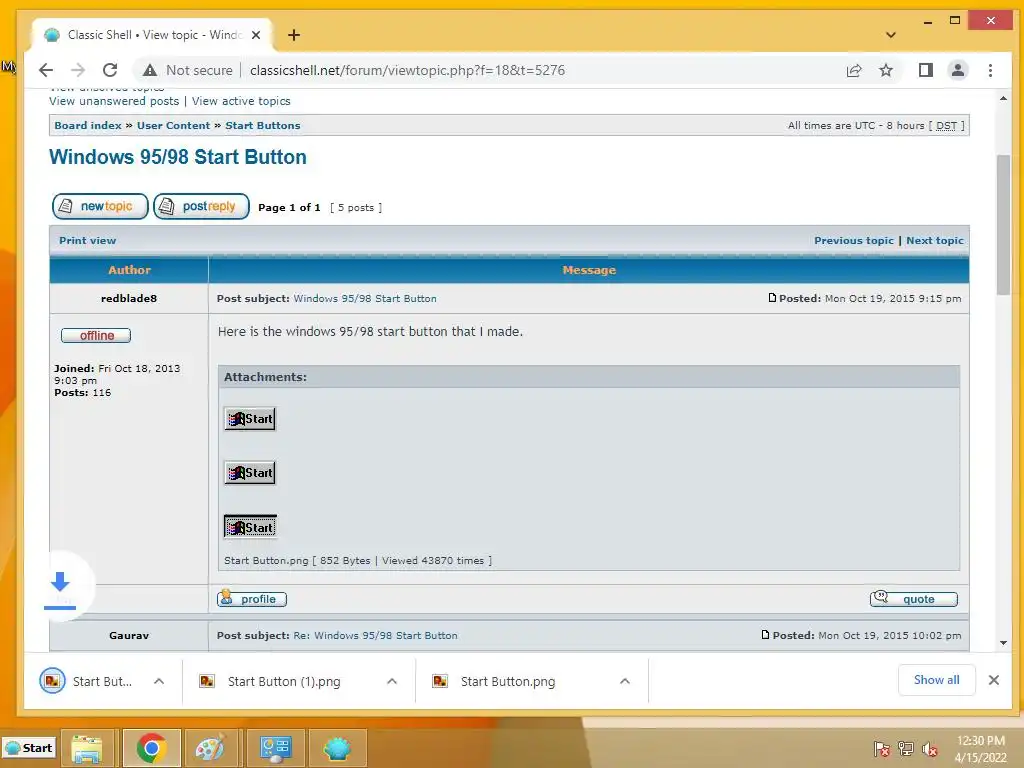Click the vertical scrollbar thumb

[x=1003, y=224]
